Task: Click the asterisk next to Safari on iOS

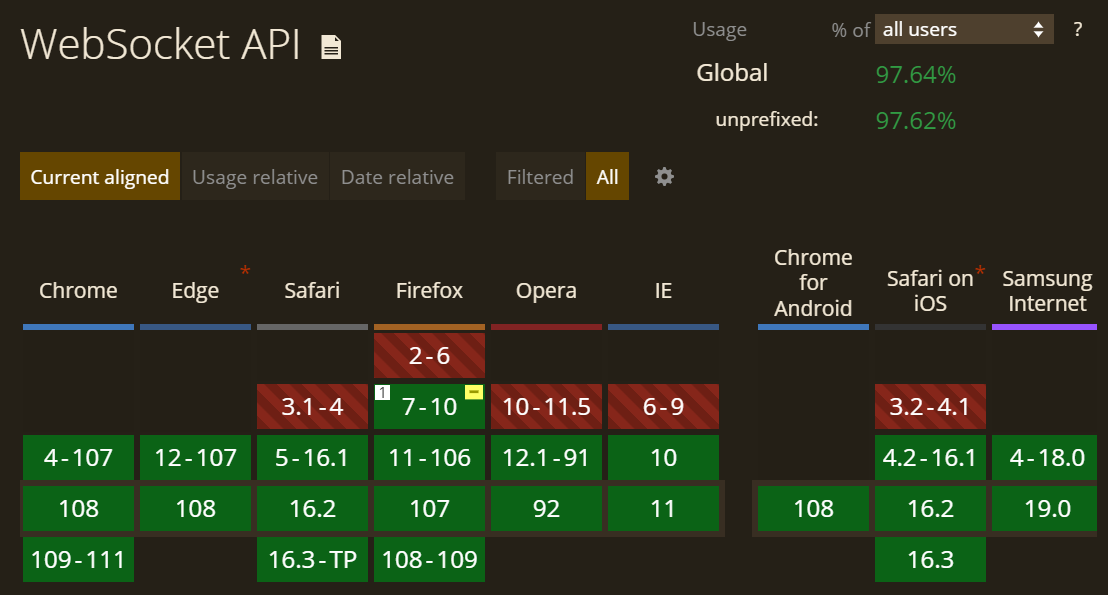Action: click(x=980, y=271)
